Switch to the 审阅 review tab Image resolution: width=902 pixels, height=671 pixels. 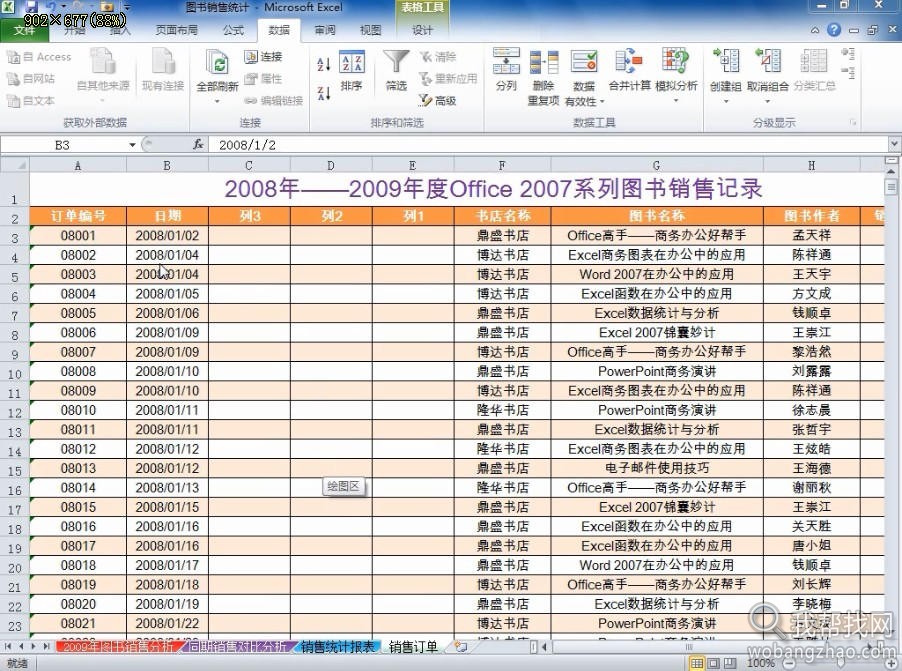click(324, 30)
